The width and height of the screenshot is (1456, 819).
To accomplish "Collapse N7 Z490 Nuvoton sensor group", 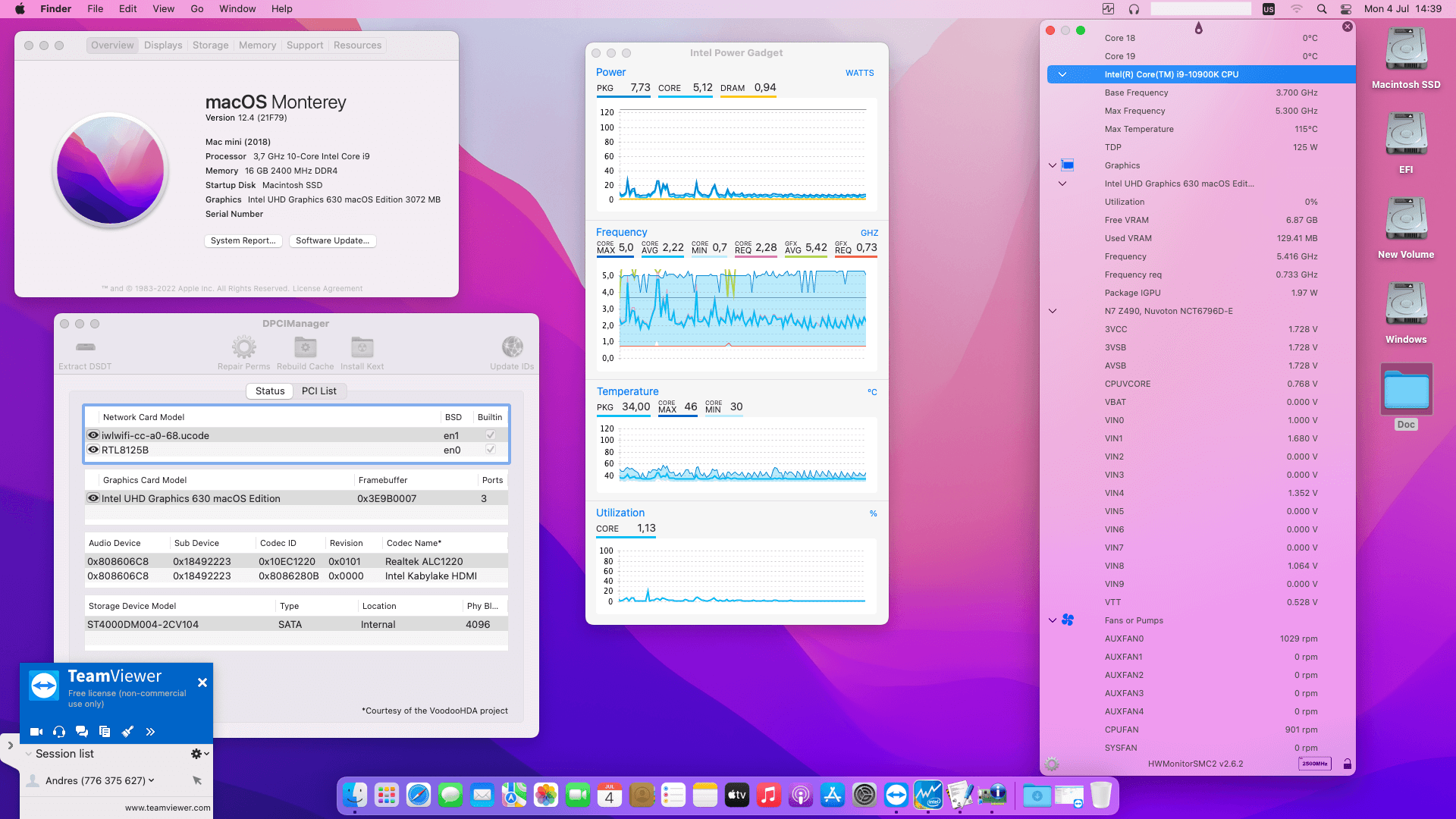I will (x=1053, y=311).
